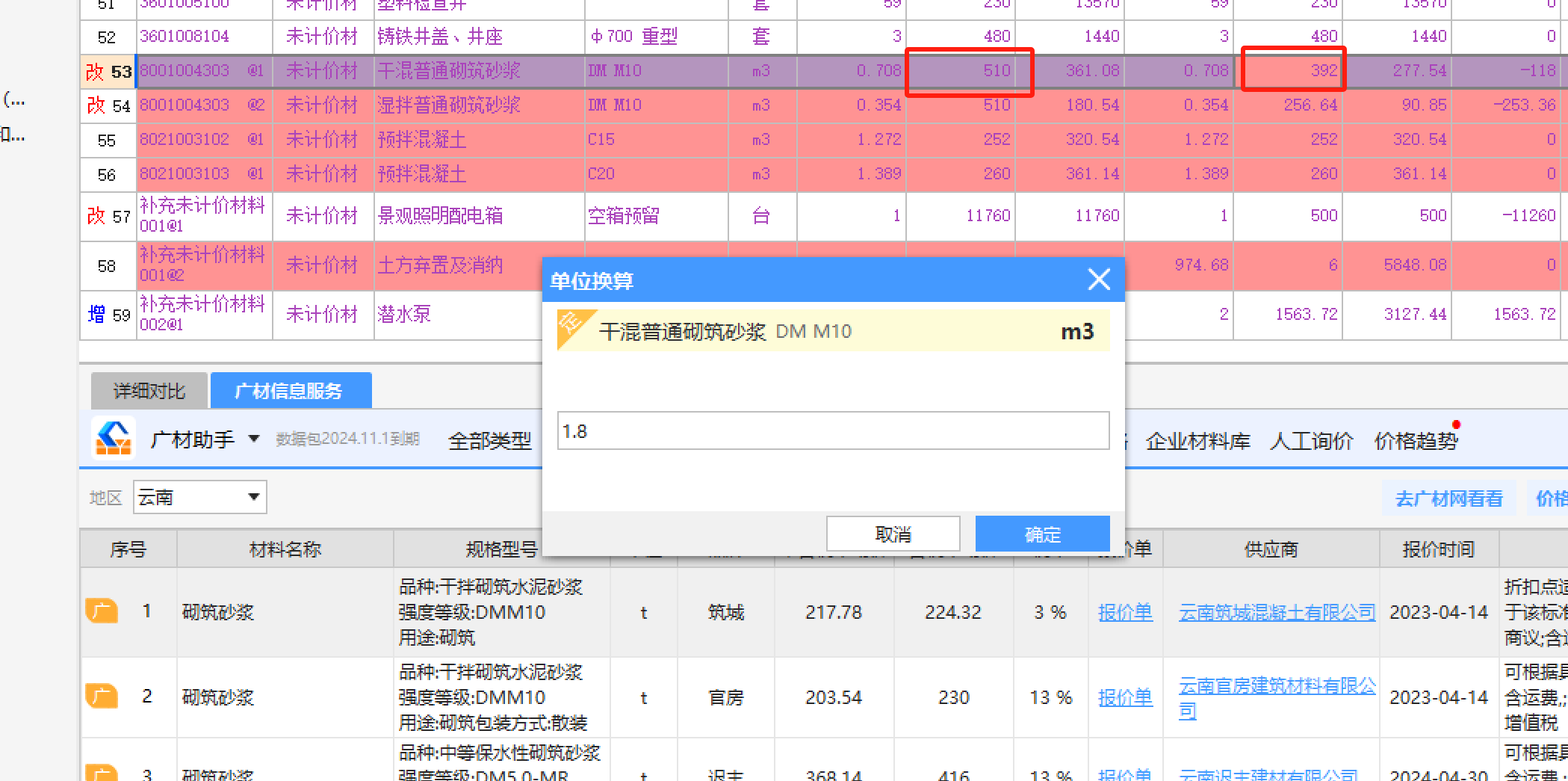Screen dimensions: 1568x781
Task: Open the 全部类型 filter
Action: [x=490, y=441]
